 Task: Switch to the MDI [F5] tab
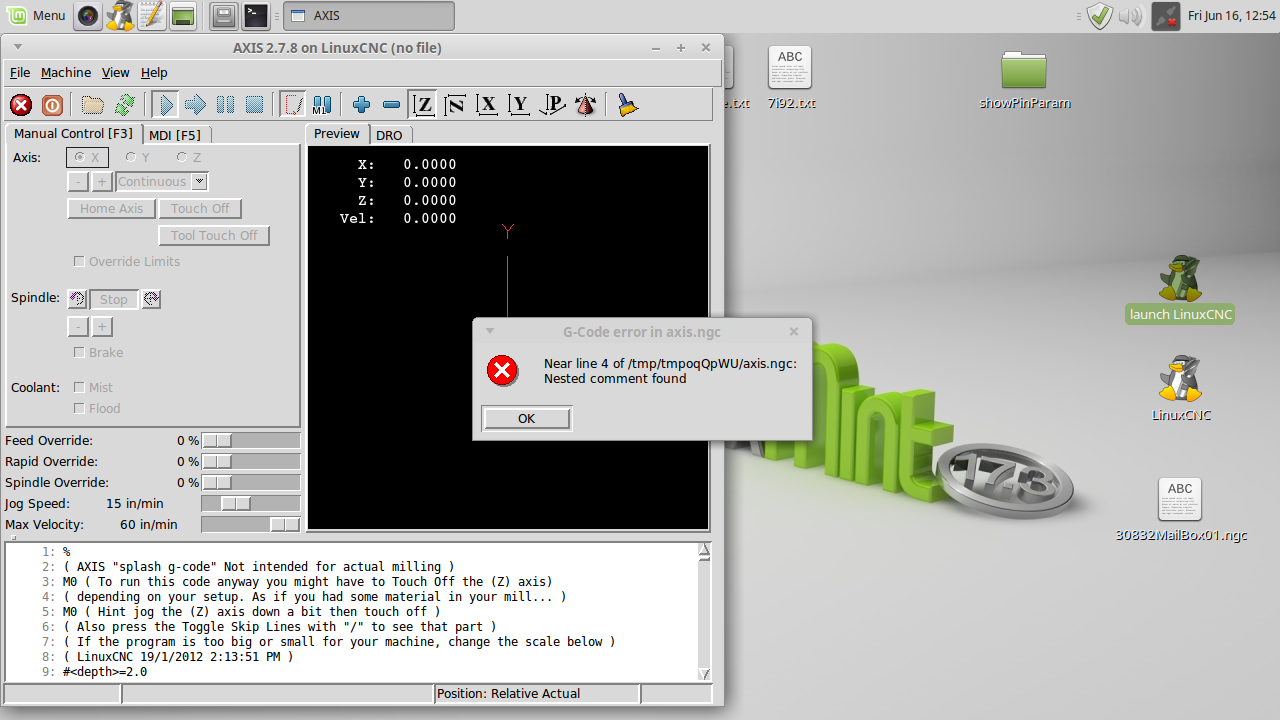[x=175, y=135]
